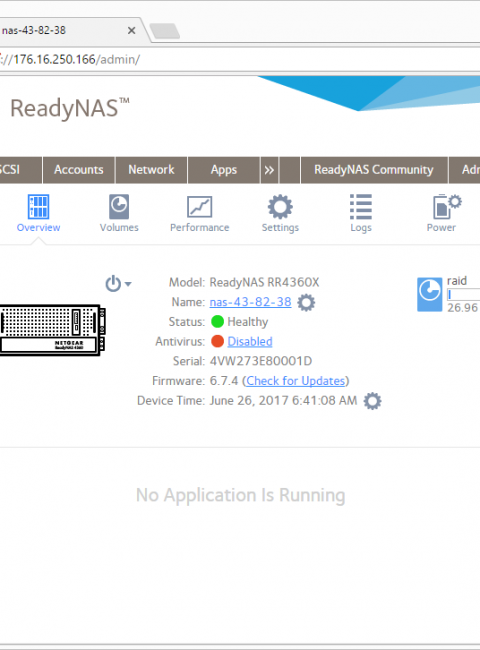This screenshot has width=480, height=650.
Task: Click the gear icon beside device name
Action: coord(306,302)
